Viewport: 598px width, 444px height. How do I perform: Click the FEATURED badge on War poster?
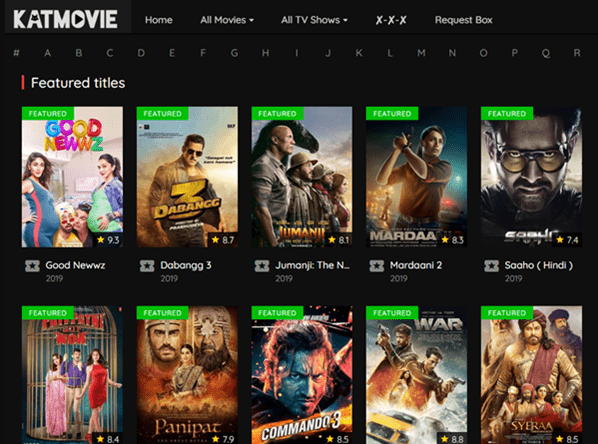coord(392,312)
